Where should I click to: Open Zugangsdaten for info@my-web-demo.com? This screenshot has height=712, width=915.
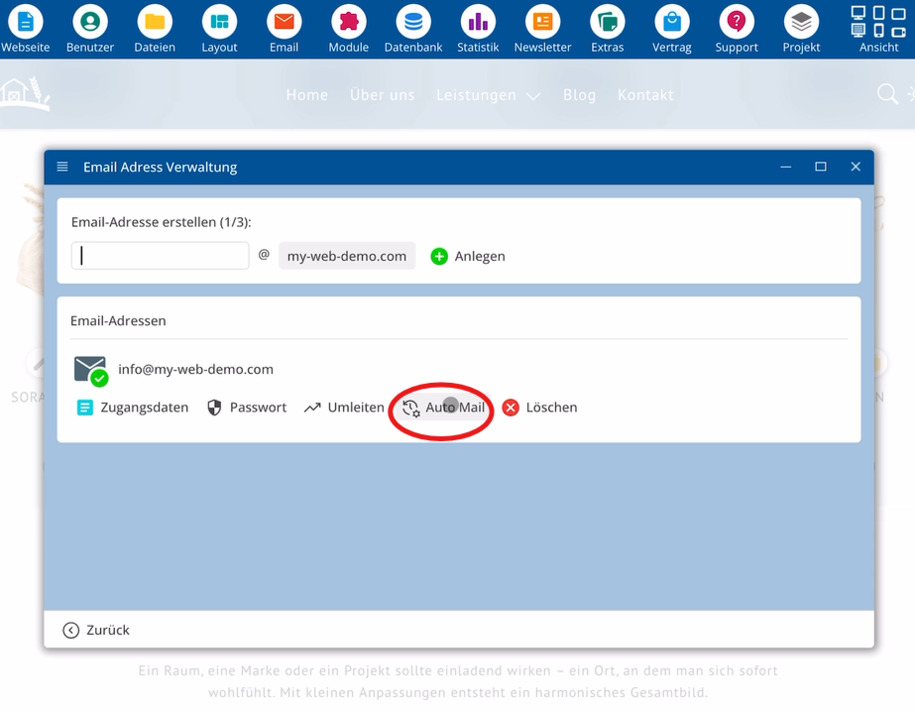click(x=132, y=407)
